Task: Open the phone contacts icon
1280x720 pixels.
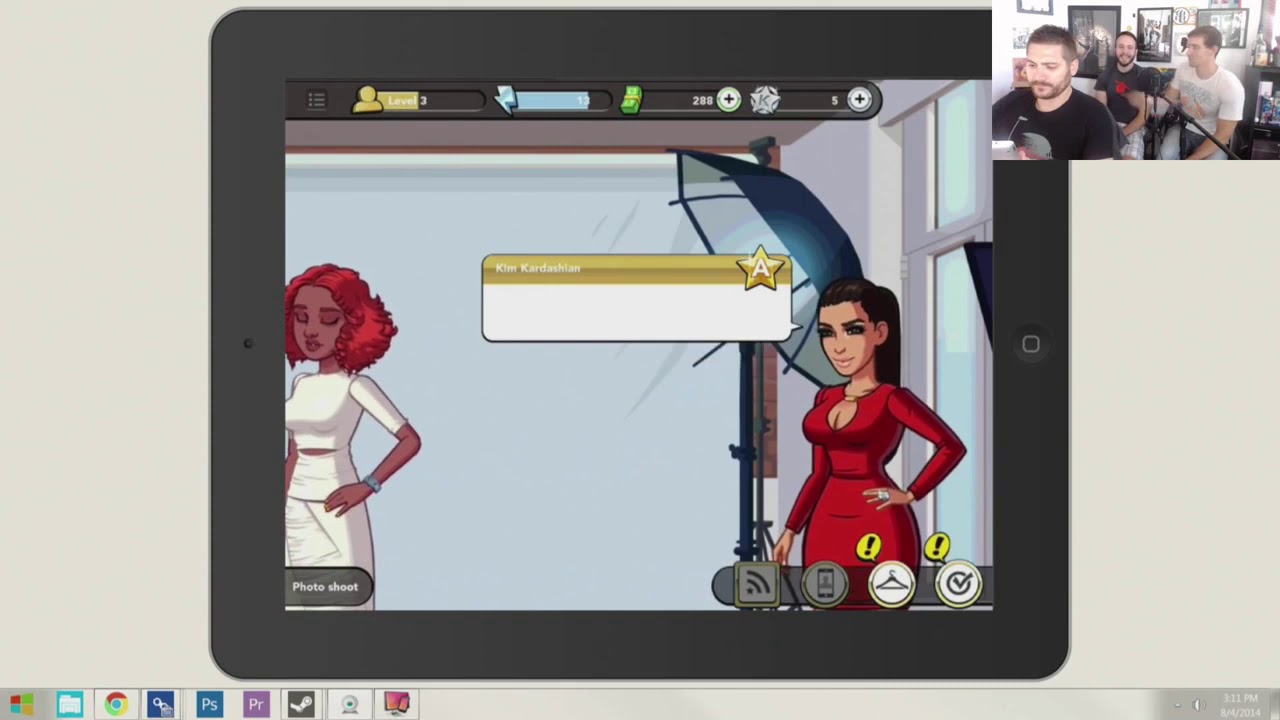Action: [x=825, y=585]
